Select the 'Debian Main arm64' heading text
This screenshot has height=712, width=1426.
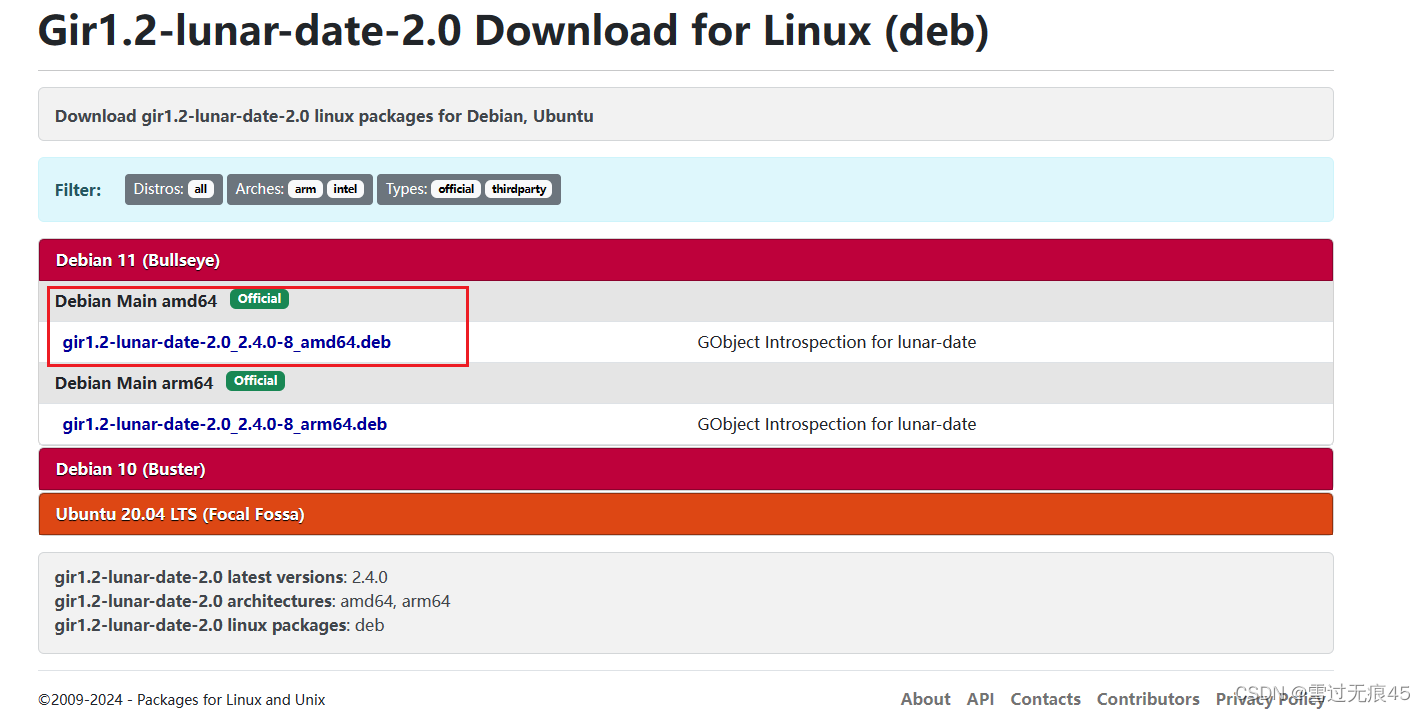pyautogui.click(x=134, y=383)
